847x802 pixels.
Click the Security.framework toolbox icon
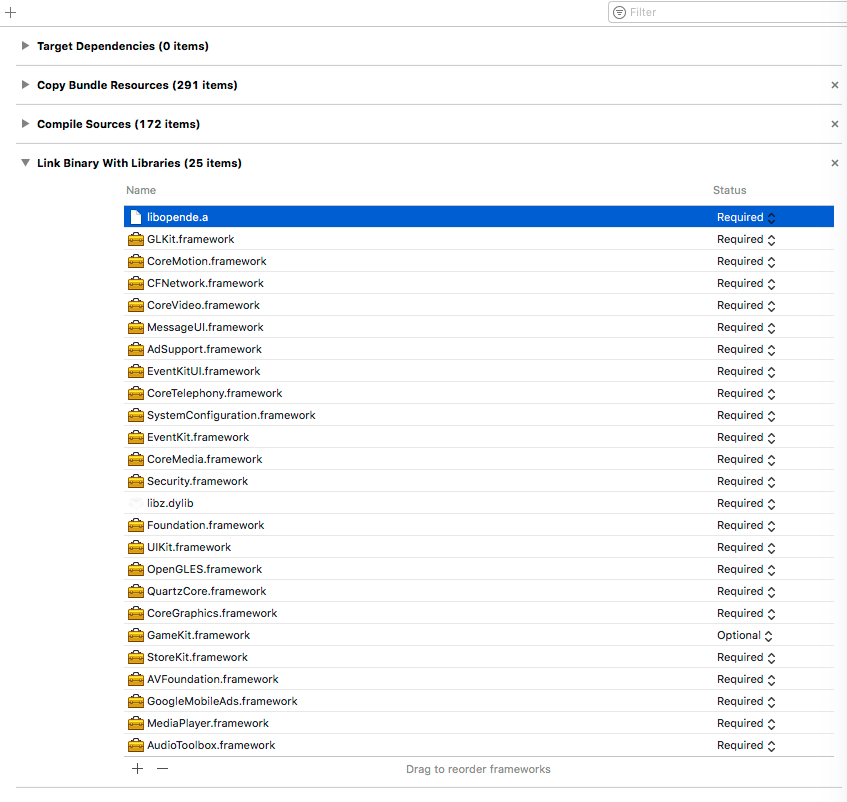click(x=135, y=481)
